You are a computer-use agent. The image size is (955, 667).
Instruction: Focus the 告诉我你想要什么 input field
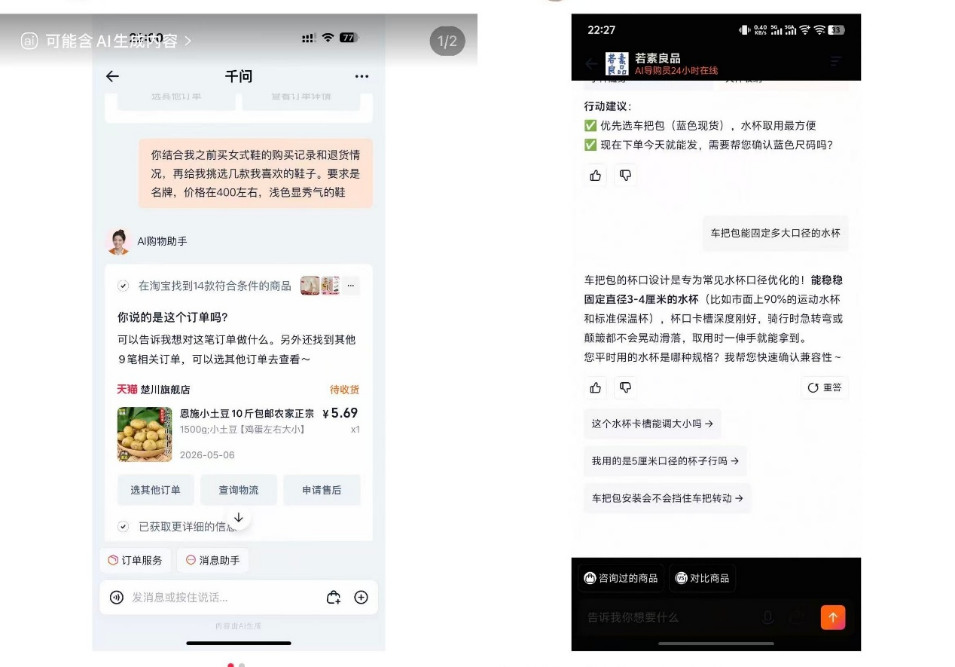coord(670,618)
